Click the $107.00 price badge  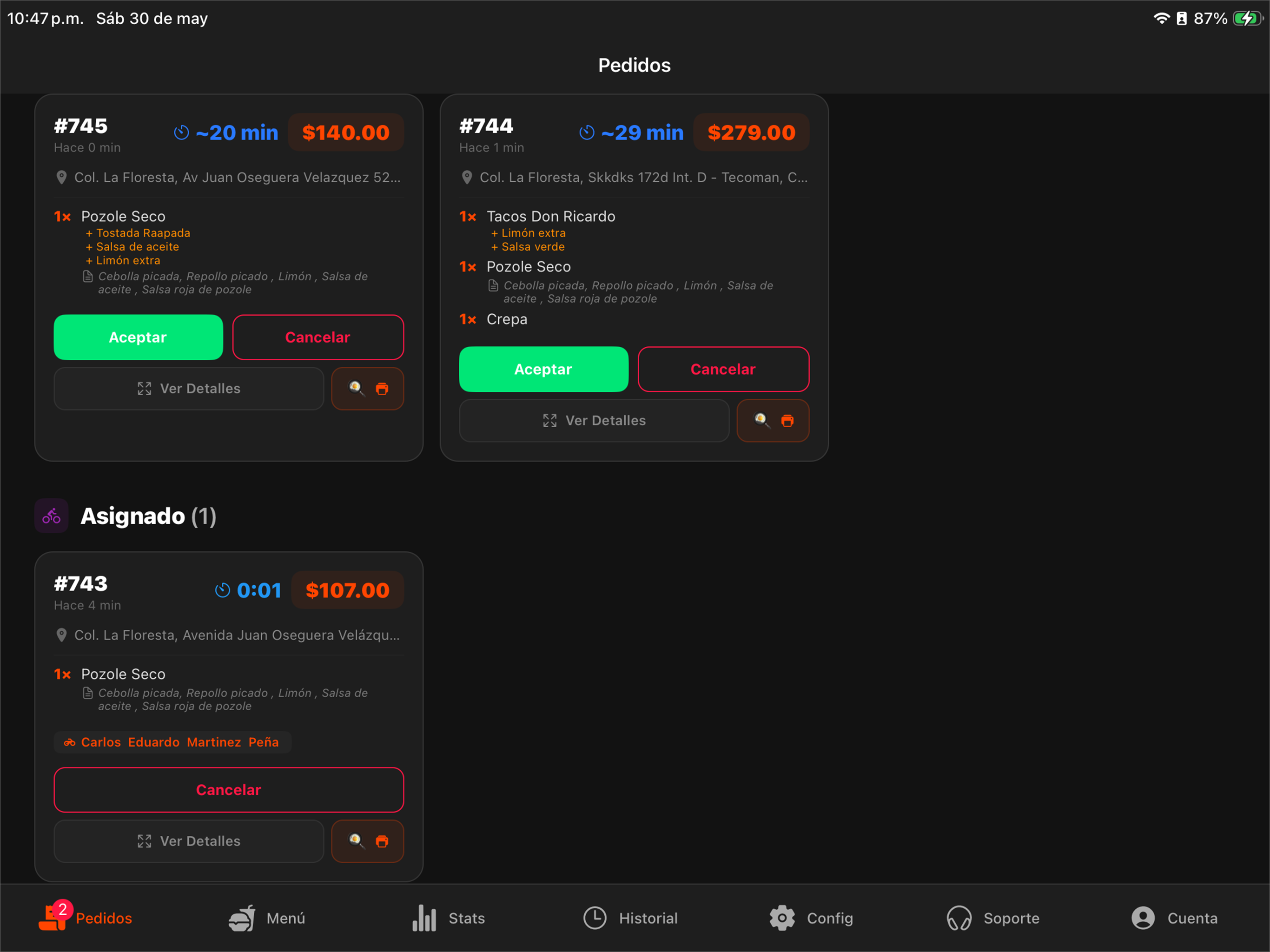[x=347, y=590]
